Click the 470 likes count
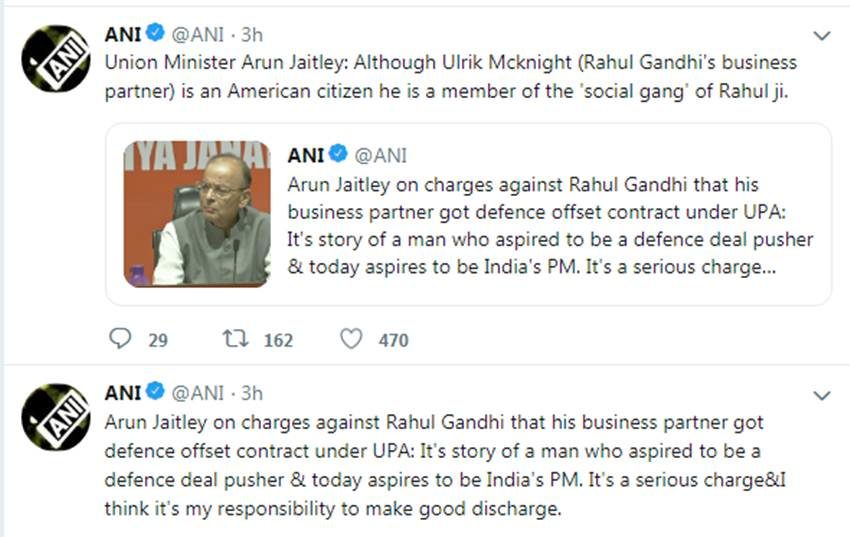The image size is (850, 537). click(393, 340)
